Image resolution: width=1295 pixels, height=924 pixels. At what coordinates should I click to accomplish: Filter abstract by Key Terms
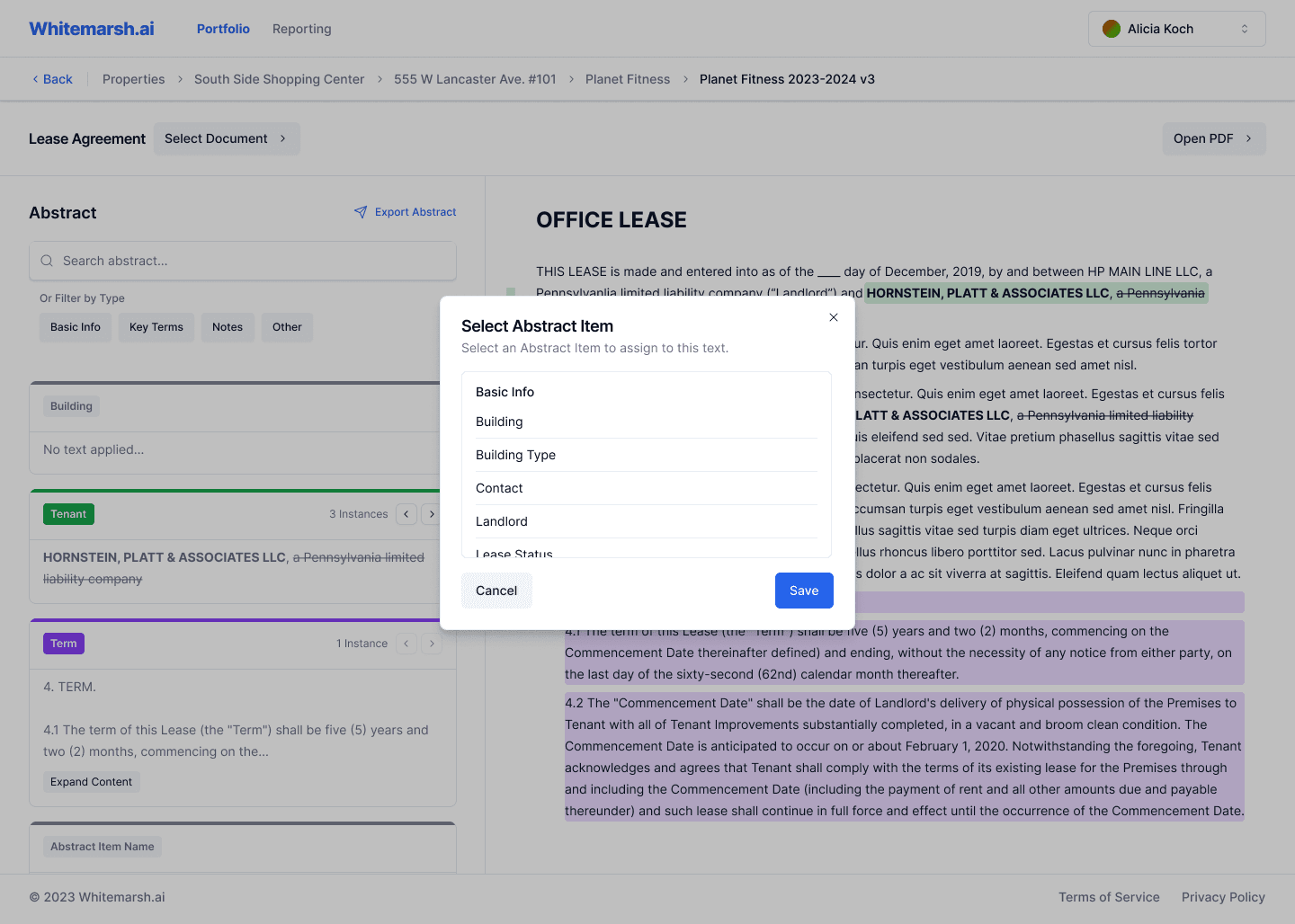(156, 327)
